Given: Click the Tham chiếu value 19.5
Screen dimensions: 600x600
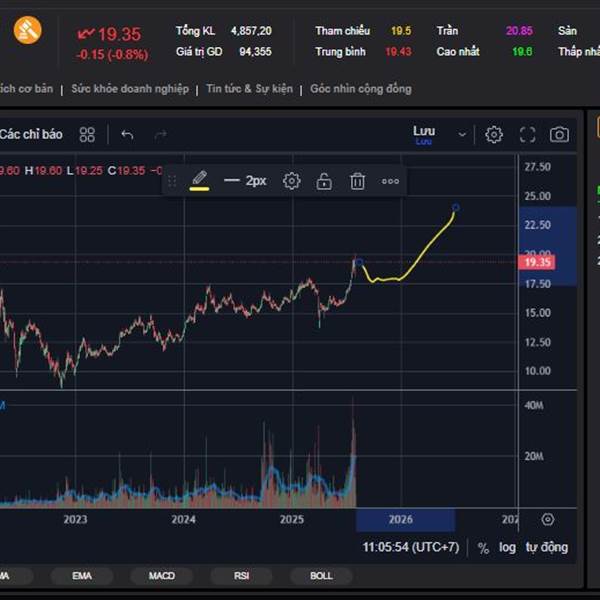Looking at the screenshot, I should click(x=401, y=31).
